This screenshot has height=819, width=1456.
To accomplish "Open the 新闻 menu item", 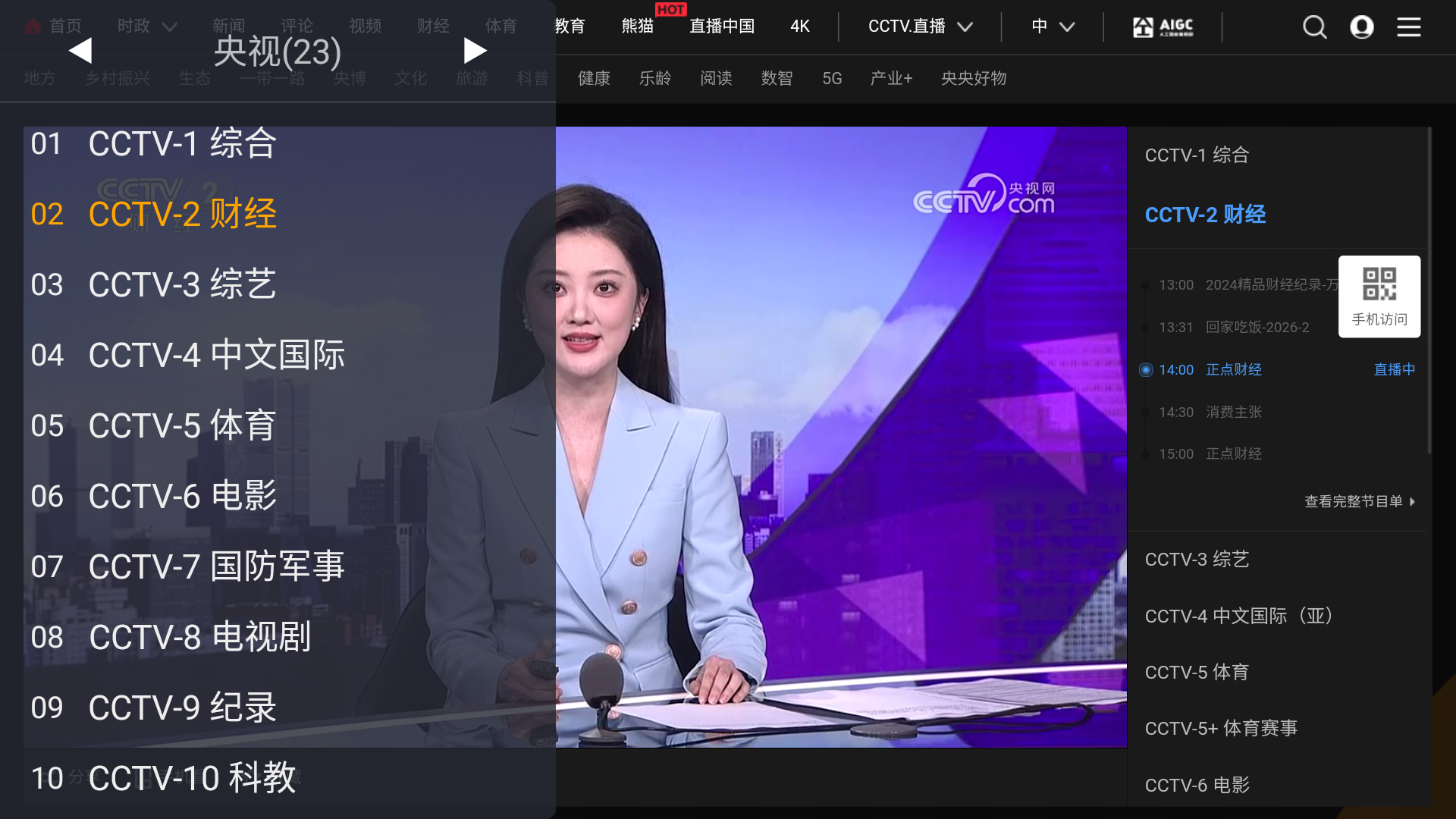I will tap(228, 25).
